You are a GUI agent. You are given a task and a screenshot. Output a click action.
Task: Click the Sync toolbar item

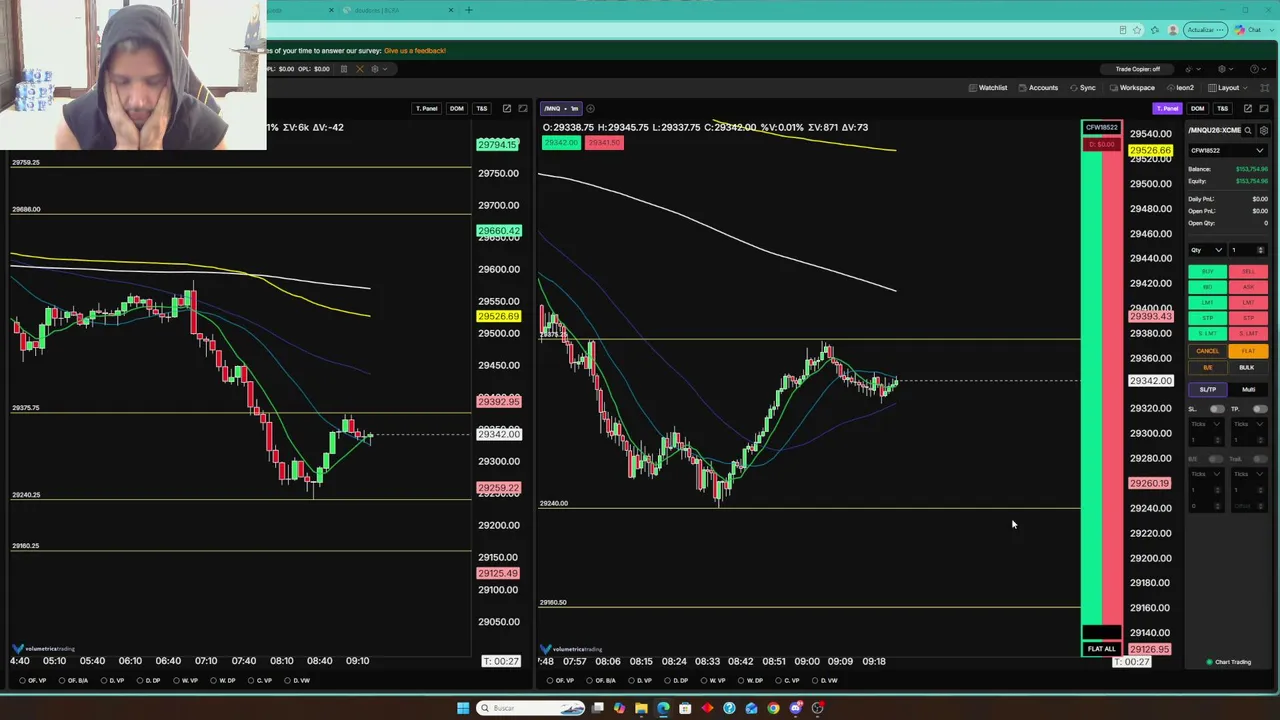pyautogui.click(x=1083, y=88)
